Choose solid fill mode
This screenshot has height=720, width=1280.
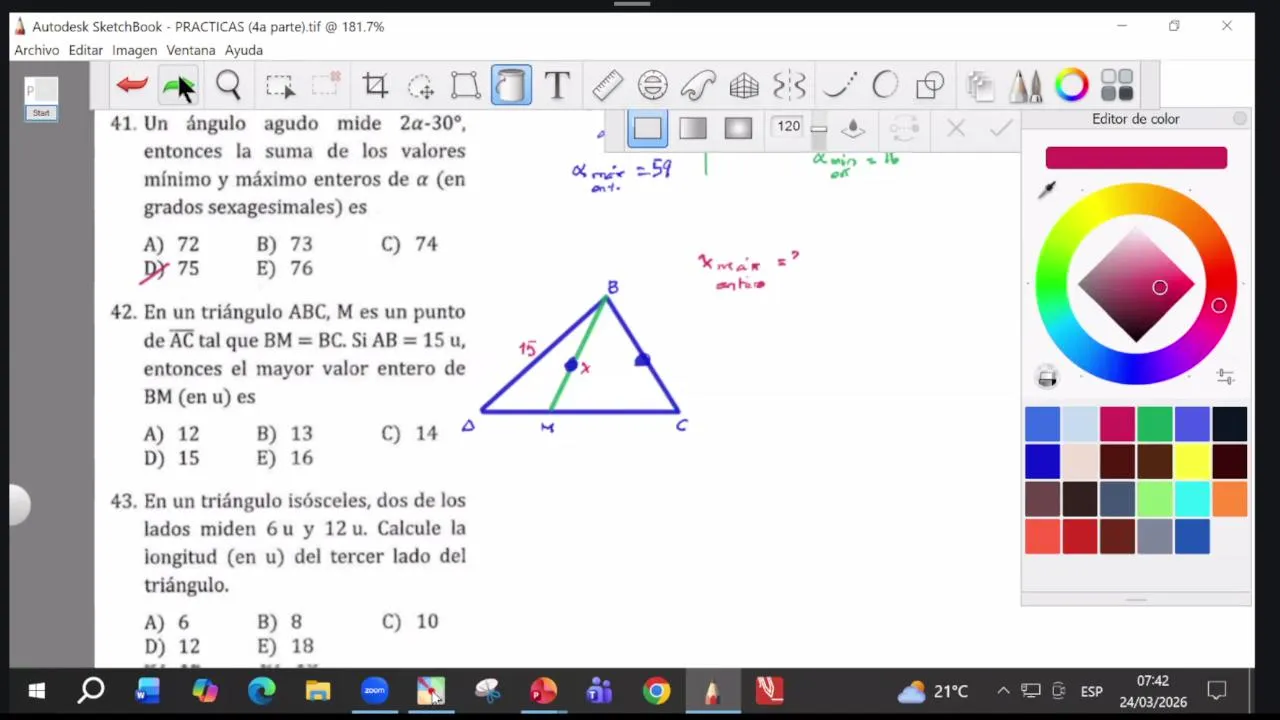tap(648, 128)
